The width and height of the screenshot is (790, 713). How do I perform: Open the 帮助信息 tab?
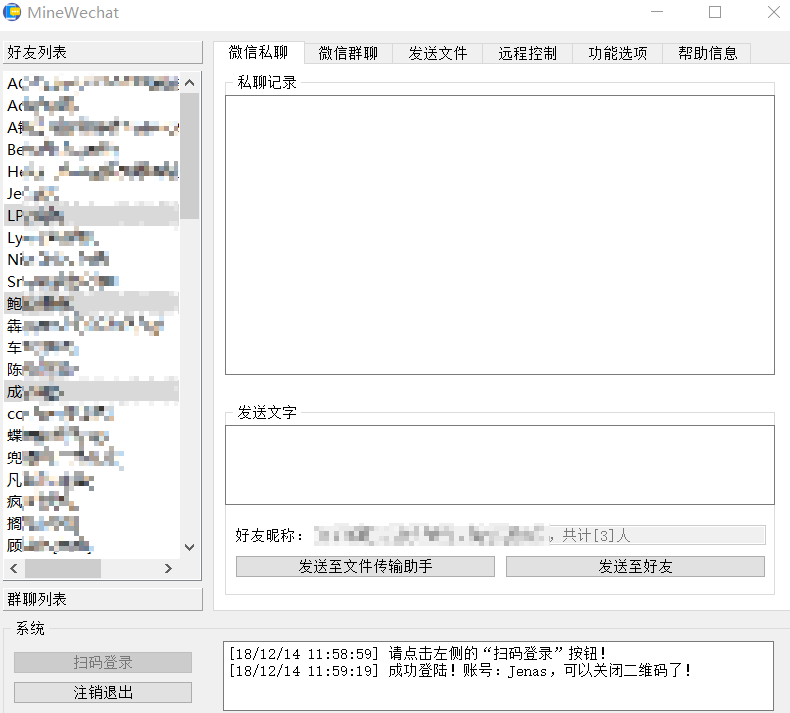pos(707,53)
